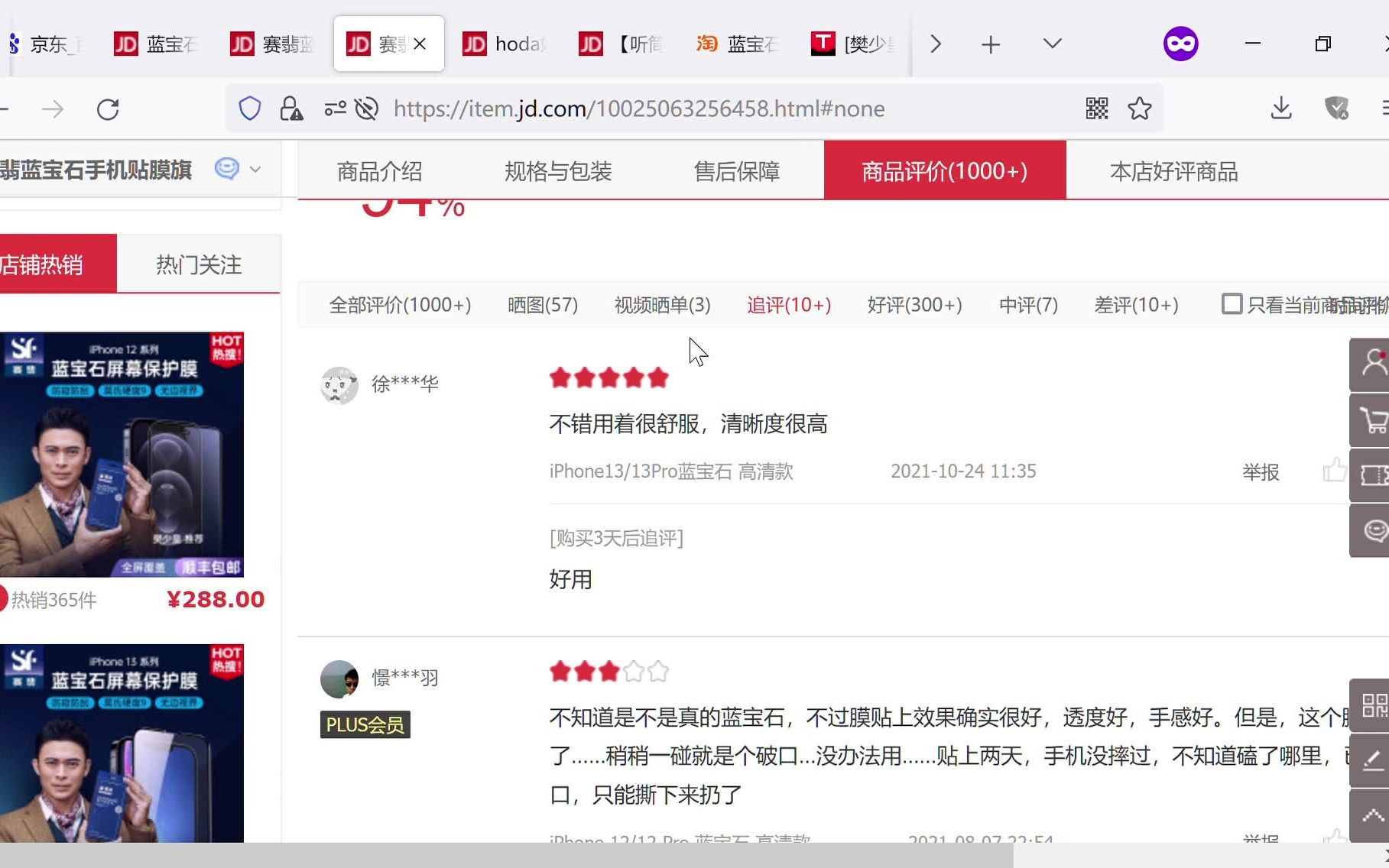Click the PLUS会员 badge

click(x=365, y=724)
